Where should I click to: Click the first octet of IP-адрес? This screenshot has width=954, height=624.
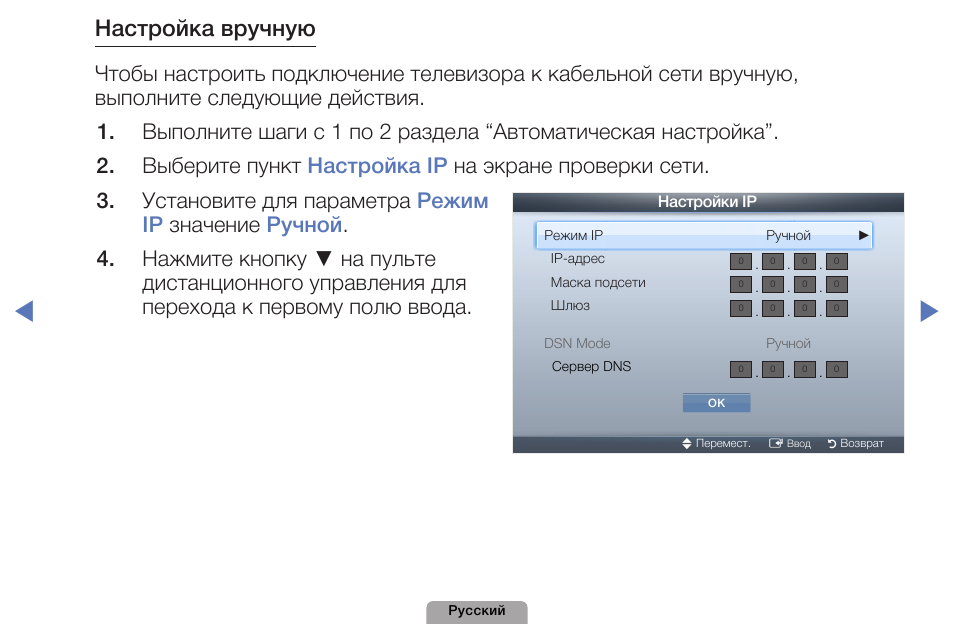pyautogui.click(x=740, y=262)
